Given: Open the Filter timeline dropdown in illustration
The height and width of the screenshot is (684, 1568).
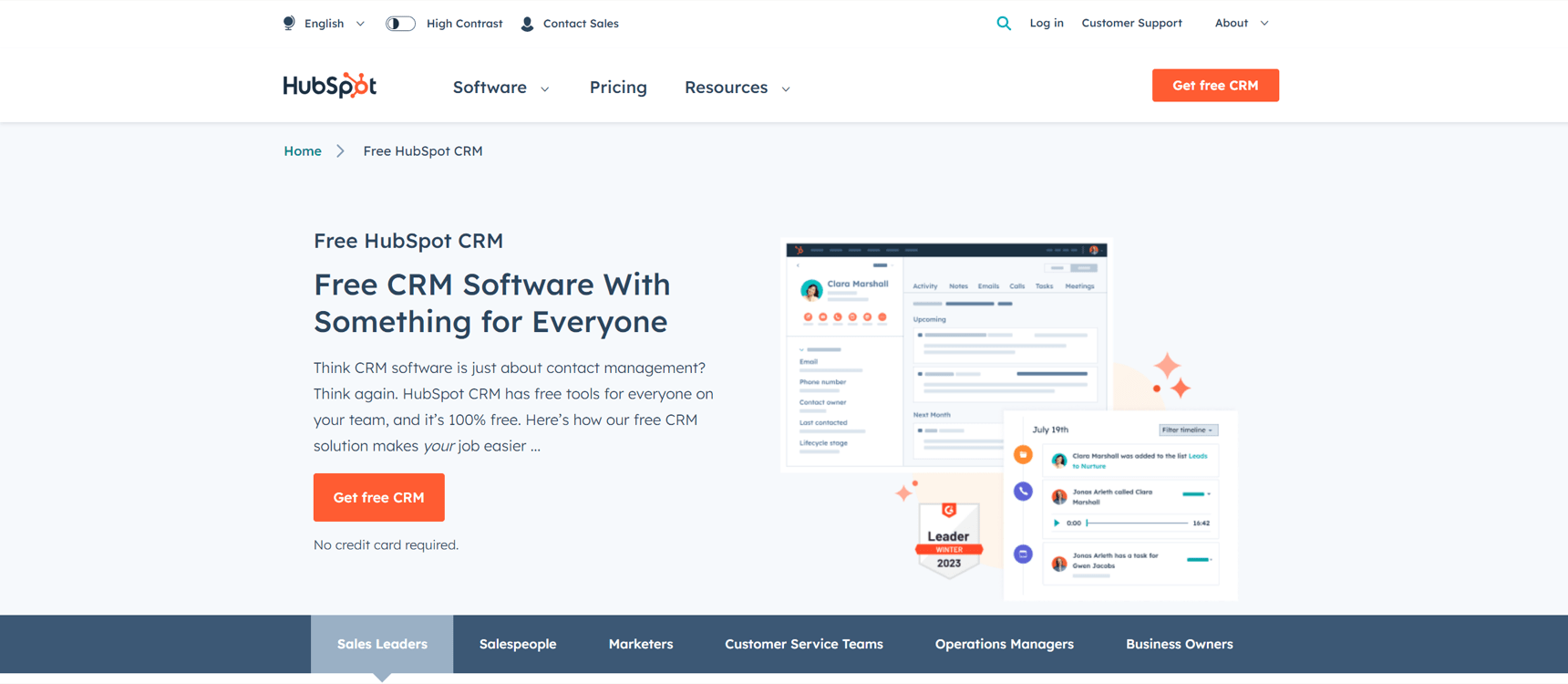Looking at the screenshot, I should coord(1188,430).
